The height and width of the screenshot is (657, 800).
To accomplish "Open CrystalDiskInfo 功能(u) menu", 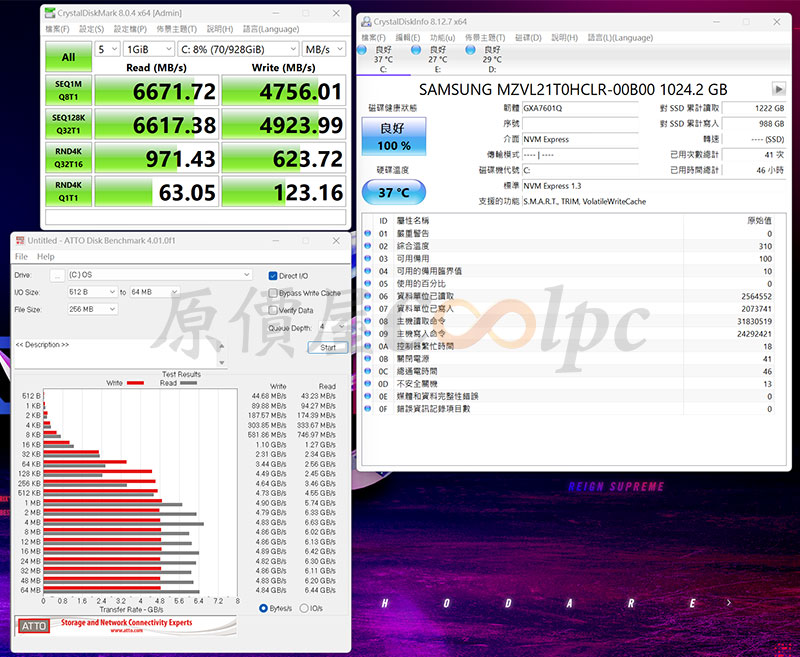I will pos(442,38).
